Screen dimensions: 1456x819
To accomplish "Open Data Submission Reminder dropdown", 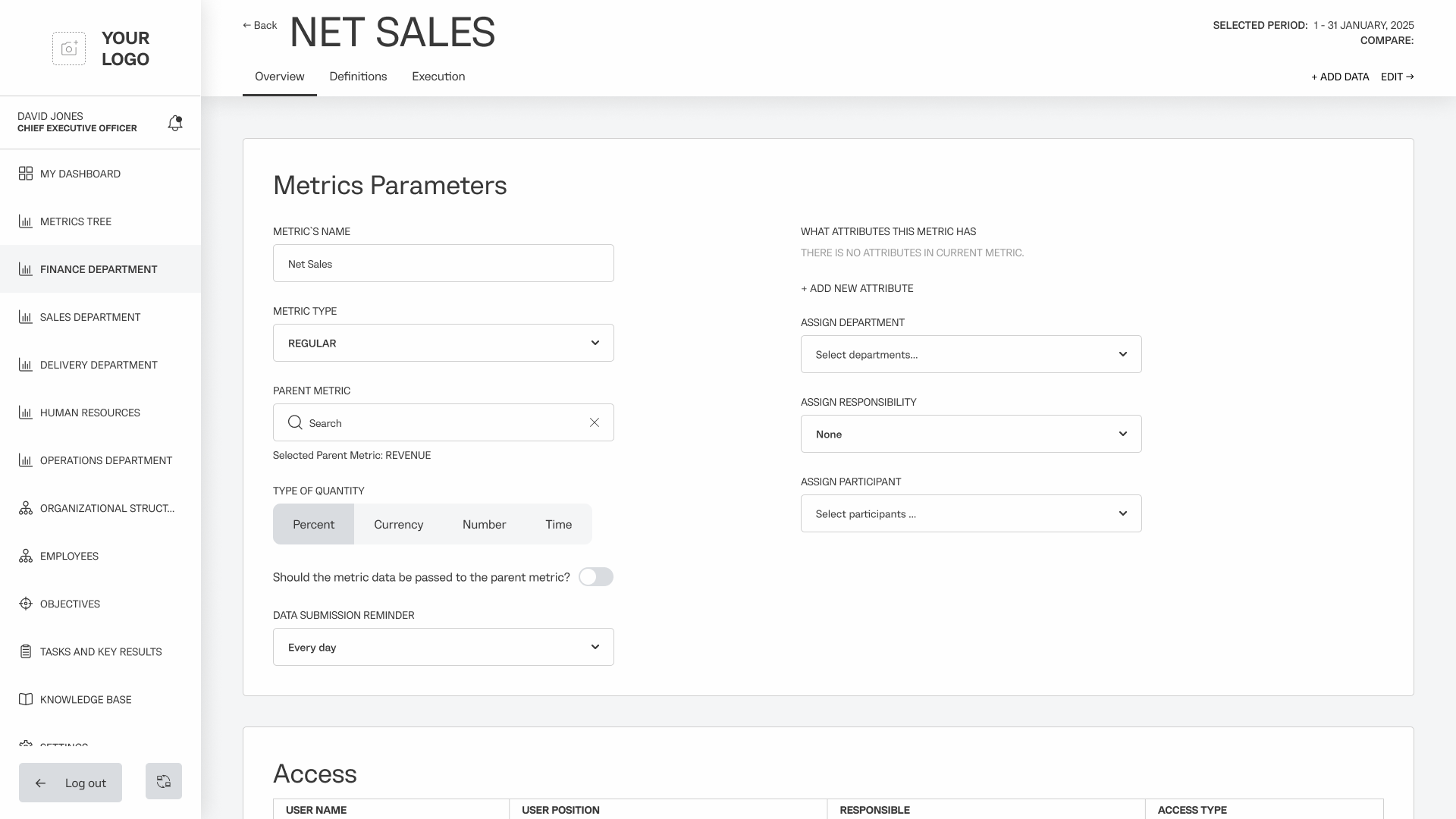I will point(444,647).
